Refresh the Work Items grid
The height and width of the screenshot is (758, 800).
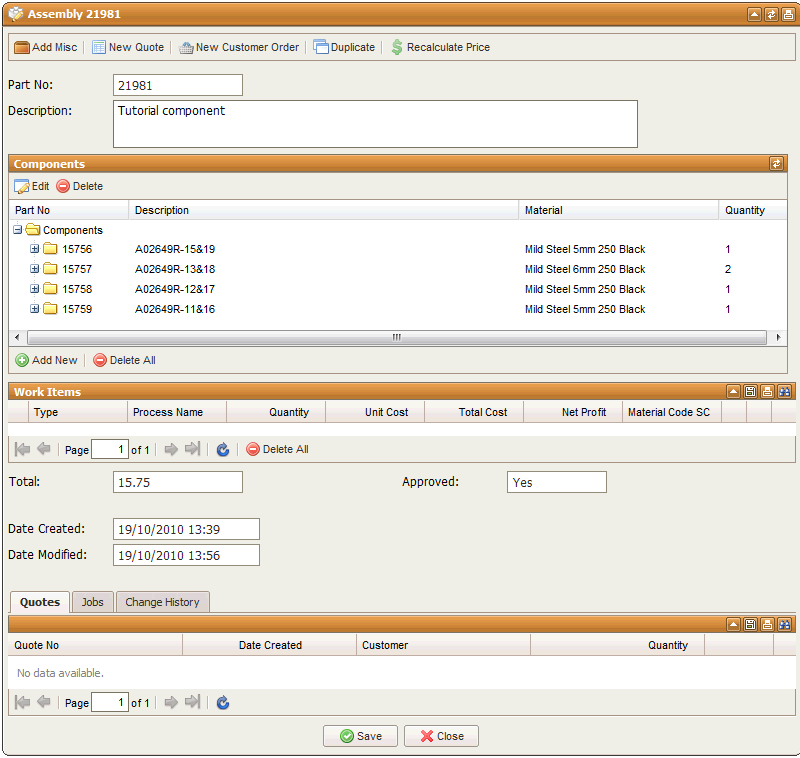point(223,450)
